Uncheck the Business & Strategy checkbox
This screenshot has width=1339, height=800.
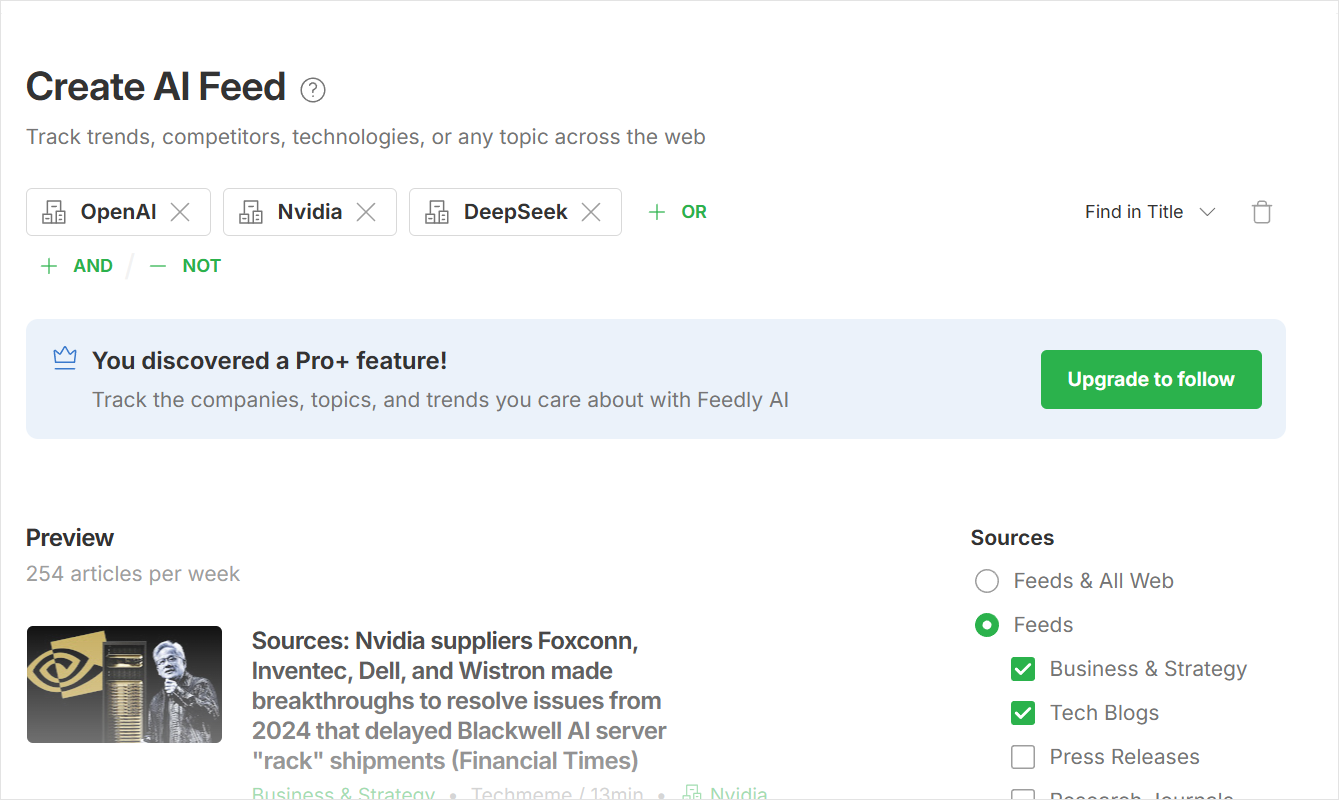click(x=1023, y=669)
